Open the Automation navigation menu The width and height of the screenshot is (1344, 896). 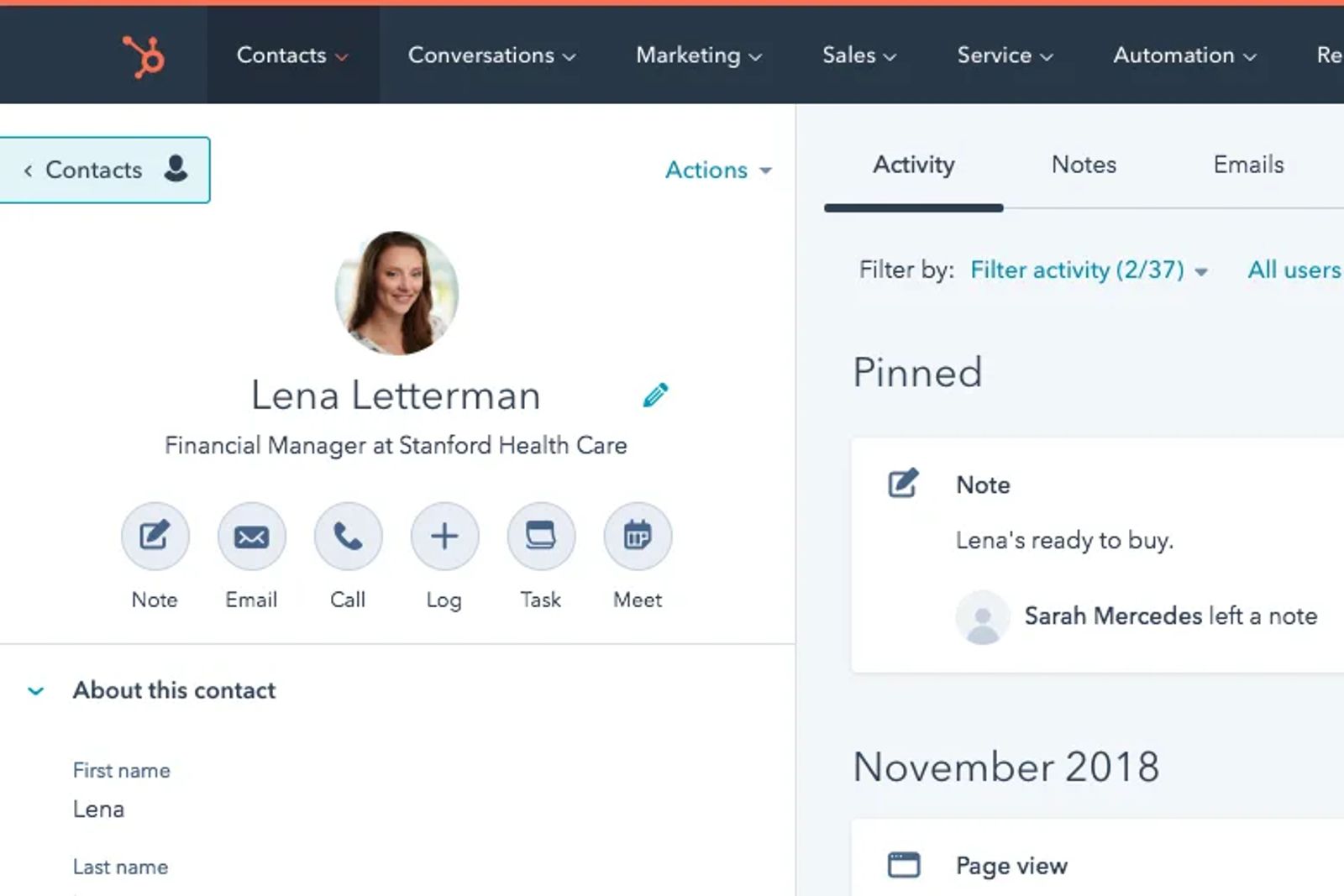tap(1184, 55)
